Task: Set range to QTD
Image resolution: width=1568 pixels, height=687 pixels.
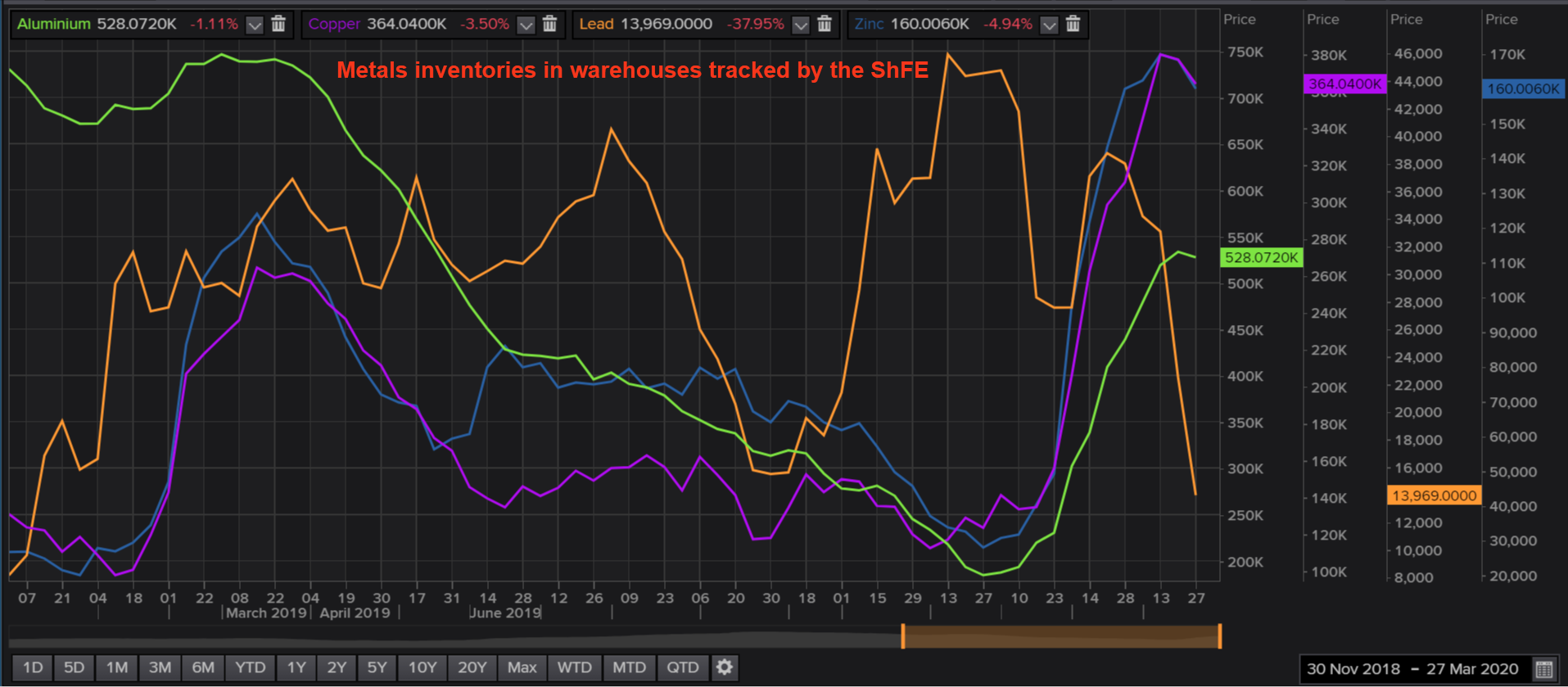Action: coord(682,667)
